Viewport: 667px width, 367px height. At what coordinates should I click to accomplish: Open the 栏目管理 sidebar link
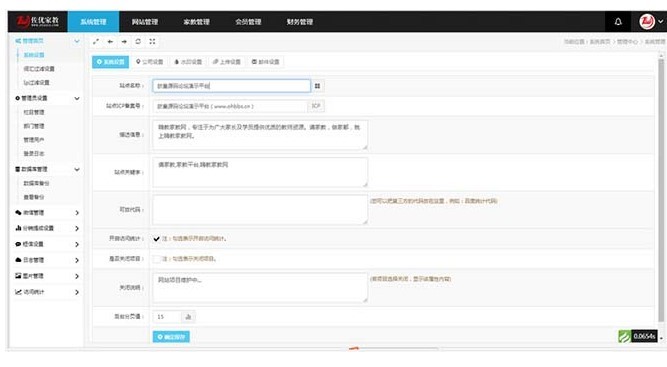pyautogui.click(x=34, y=112)
